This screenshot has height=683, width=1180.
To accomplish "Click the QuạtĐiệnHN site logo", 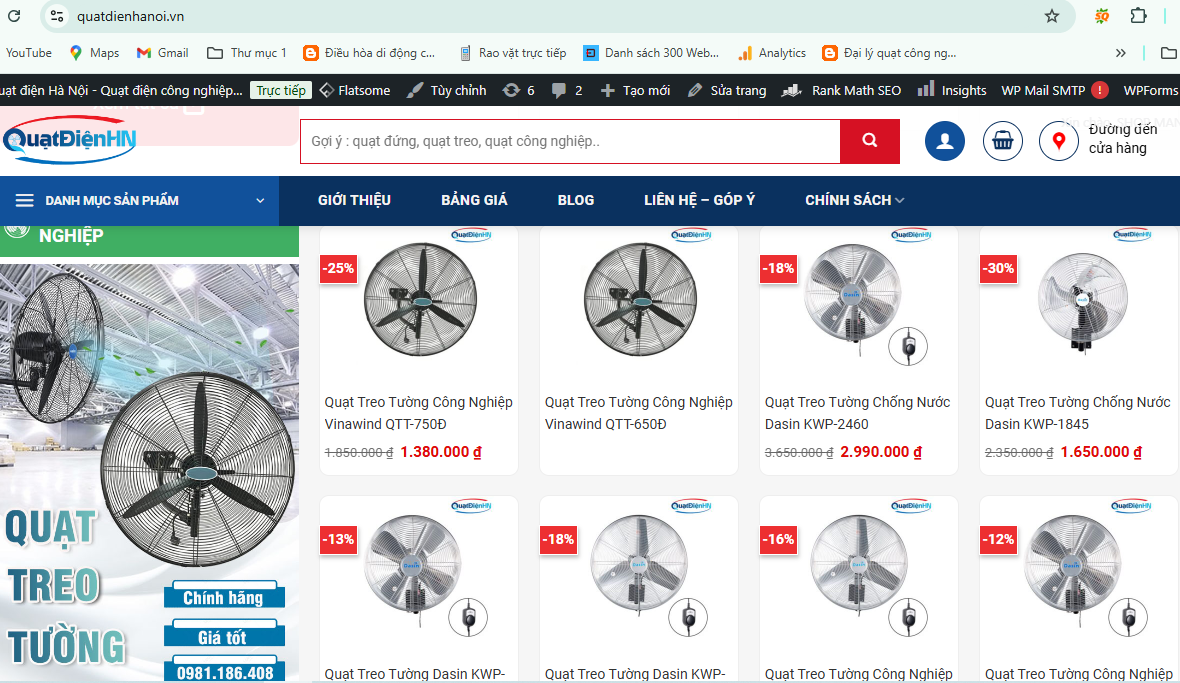I will click(69, 140).
